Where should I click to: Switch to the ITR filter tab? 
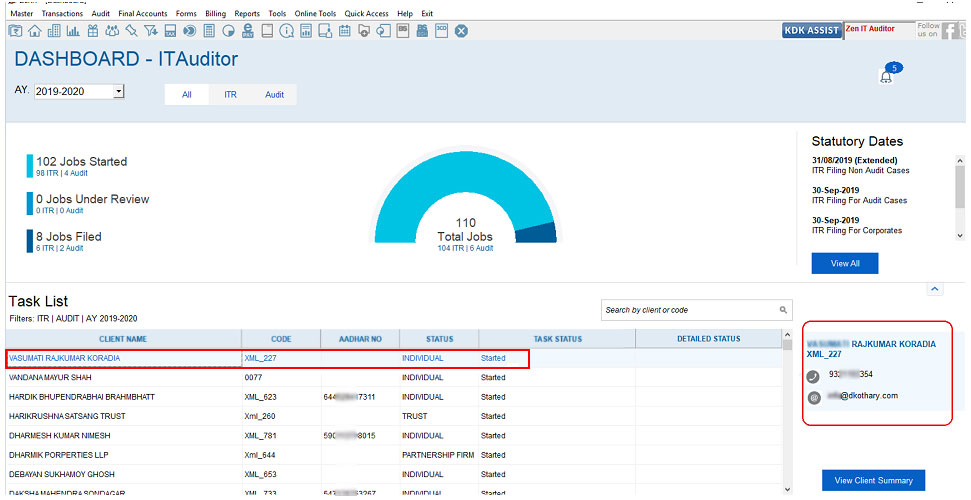pyautogui.click(x=230, y=95)
